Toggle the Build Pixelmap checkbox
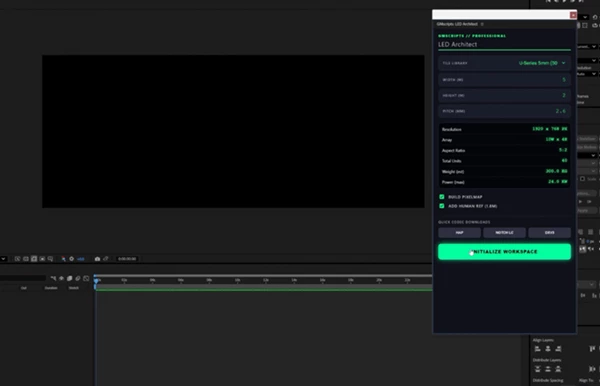The height and width of the screenshot is (386, 600). click(442, 197)
